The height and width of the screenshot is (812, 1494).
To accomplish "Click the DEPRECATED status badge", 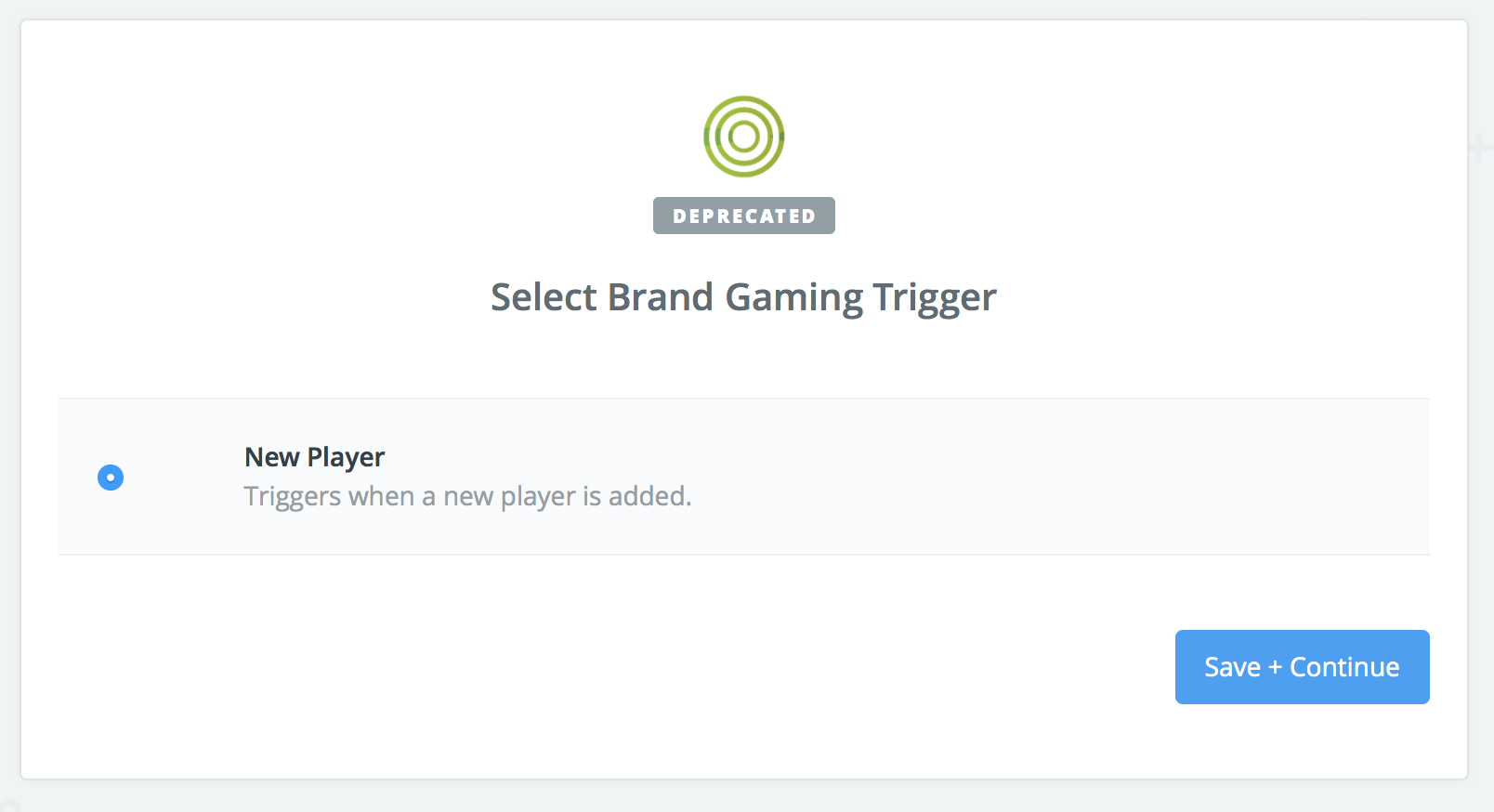I will (x=743, y=216).
